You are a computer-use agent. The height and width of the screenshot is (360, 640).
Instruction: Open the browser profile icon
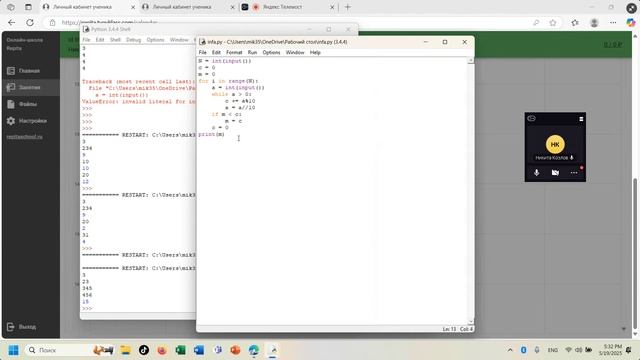tap(594, 23)
